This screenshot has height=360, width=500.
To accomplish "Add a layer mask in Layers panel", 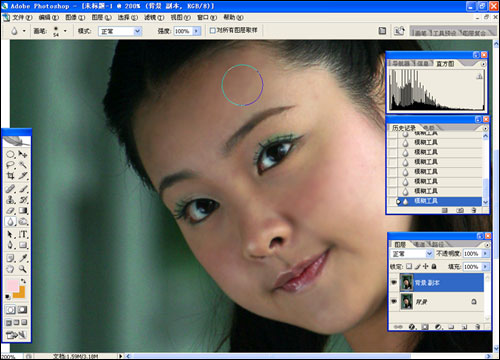I will 425,327.
